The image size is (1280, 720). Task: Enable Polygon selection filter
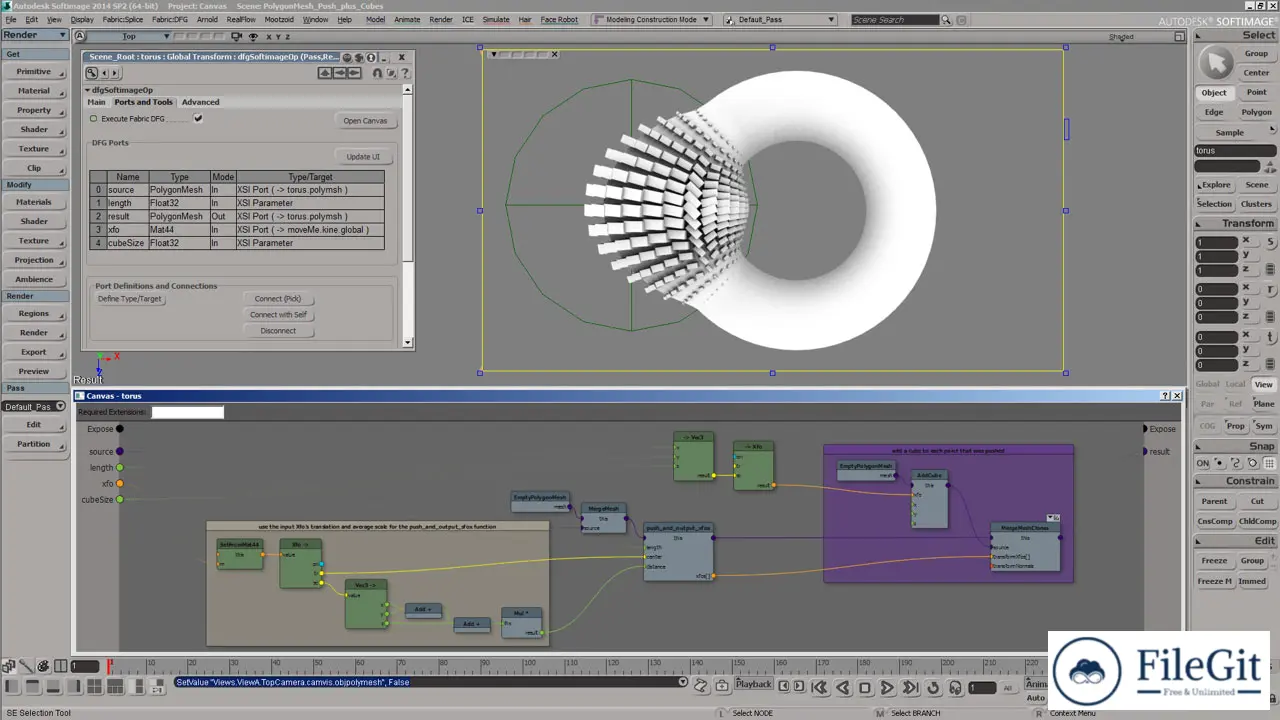(x=1257, y=112)
